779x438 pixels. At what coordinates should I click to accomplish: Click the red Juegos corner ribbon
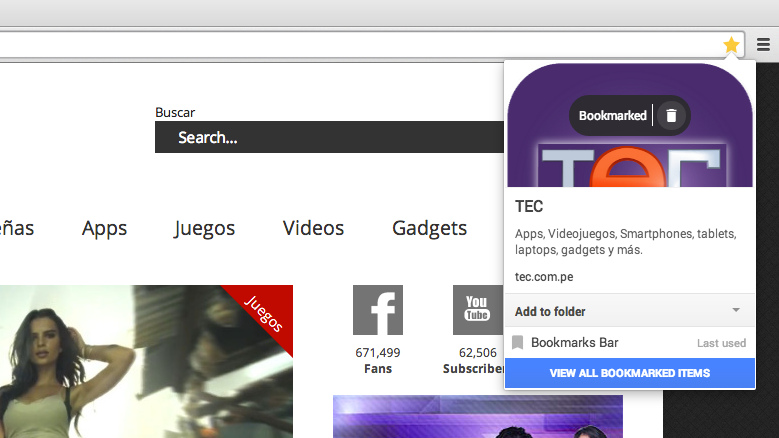(264, 313)
